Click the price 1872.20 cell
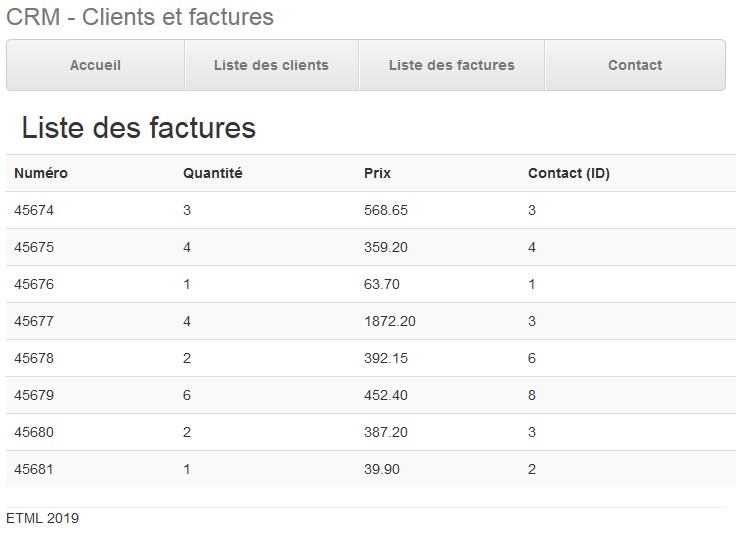The width and height of the screenshot is (736, 535). coord(389,321)
